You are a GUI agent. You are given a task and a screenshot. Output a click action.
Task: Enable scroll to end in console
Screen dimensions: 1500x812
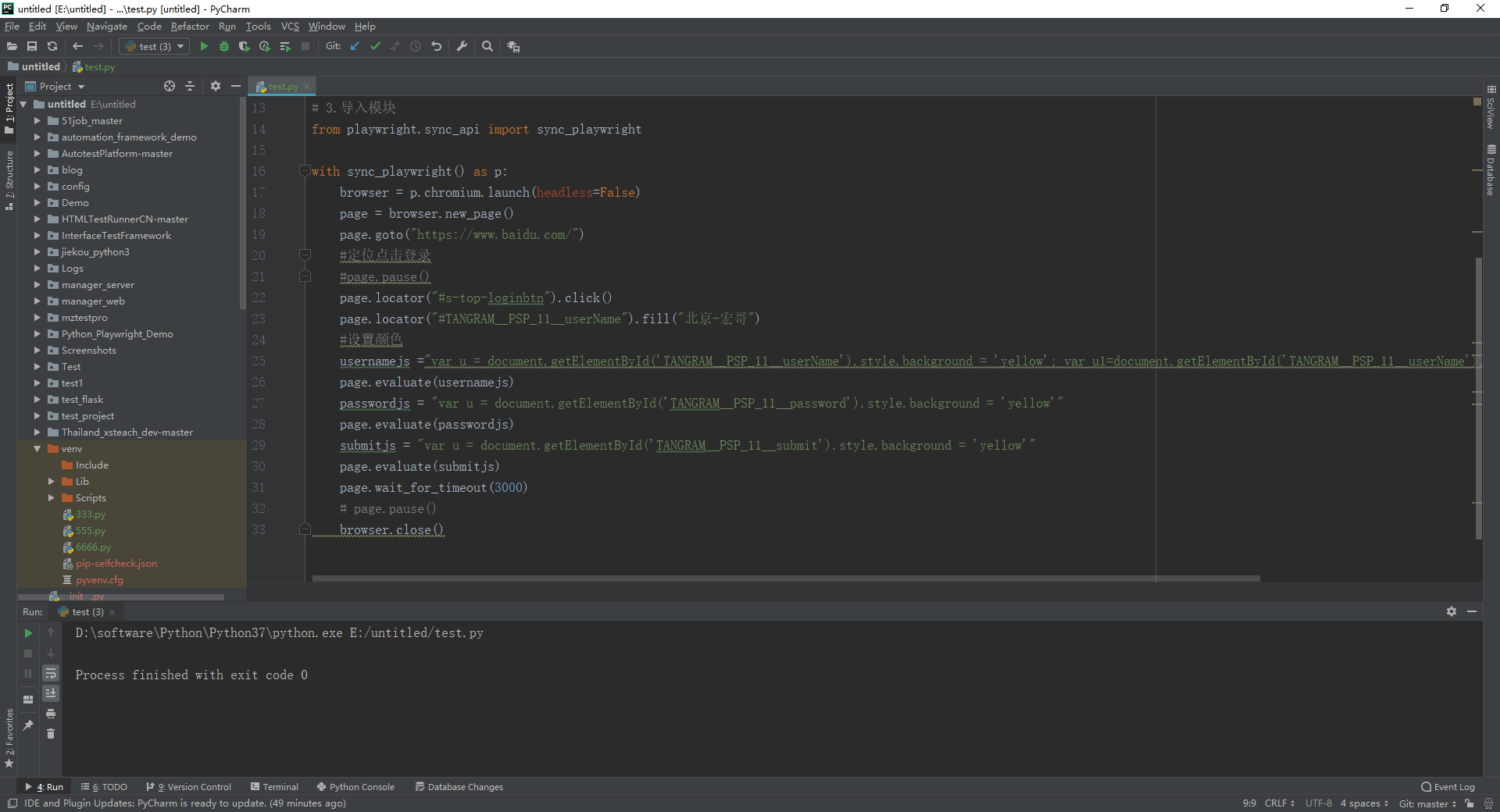pyautogui.click(x=52, y=693)
